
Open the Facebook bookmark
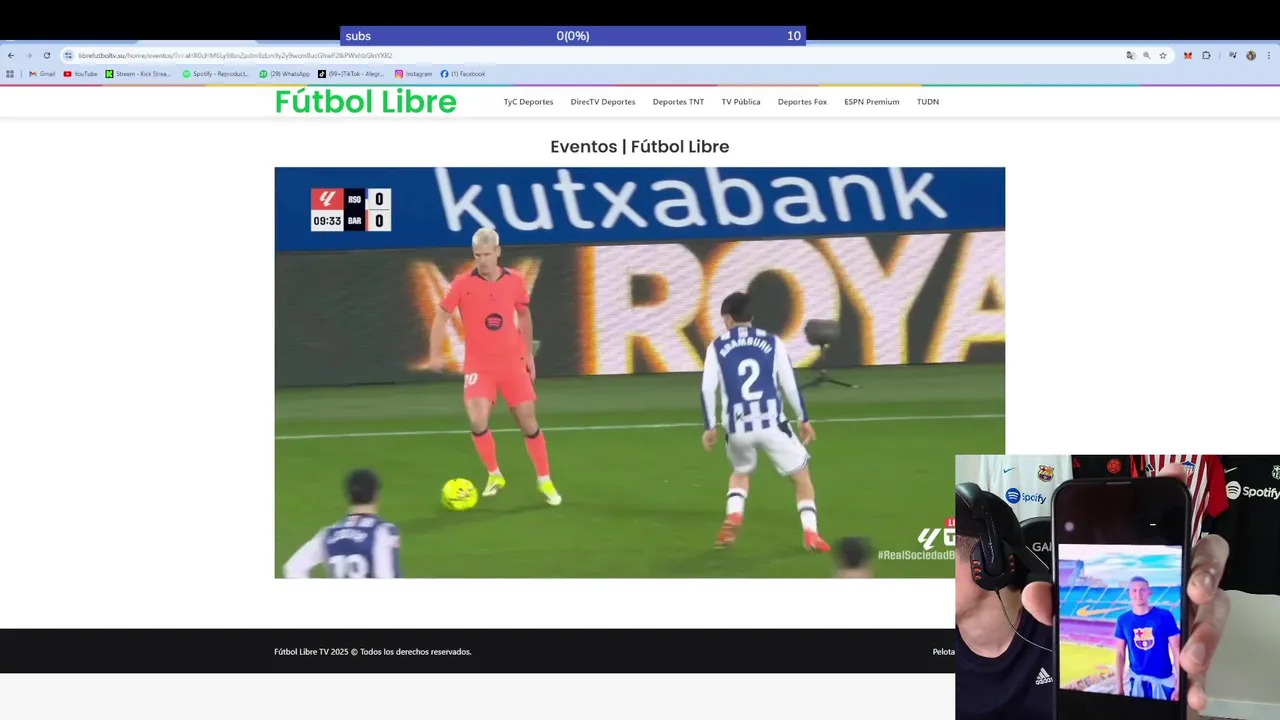point(463,74)
